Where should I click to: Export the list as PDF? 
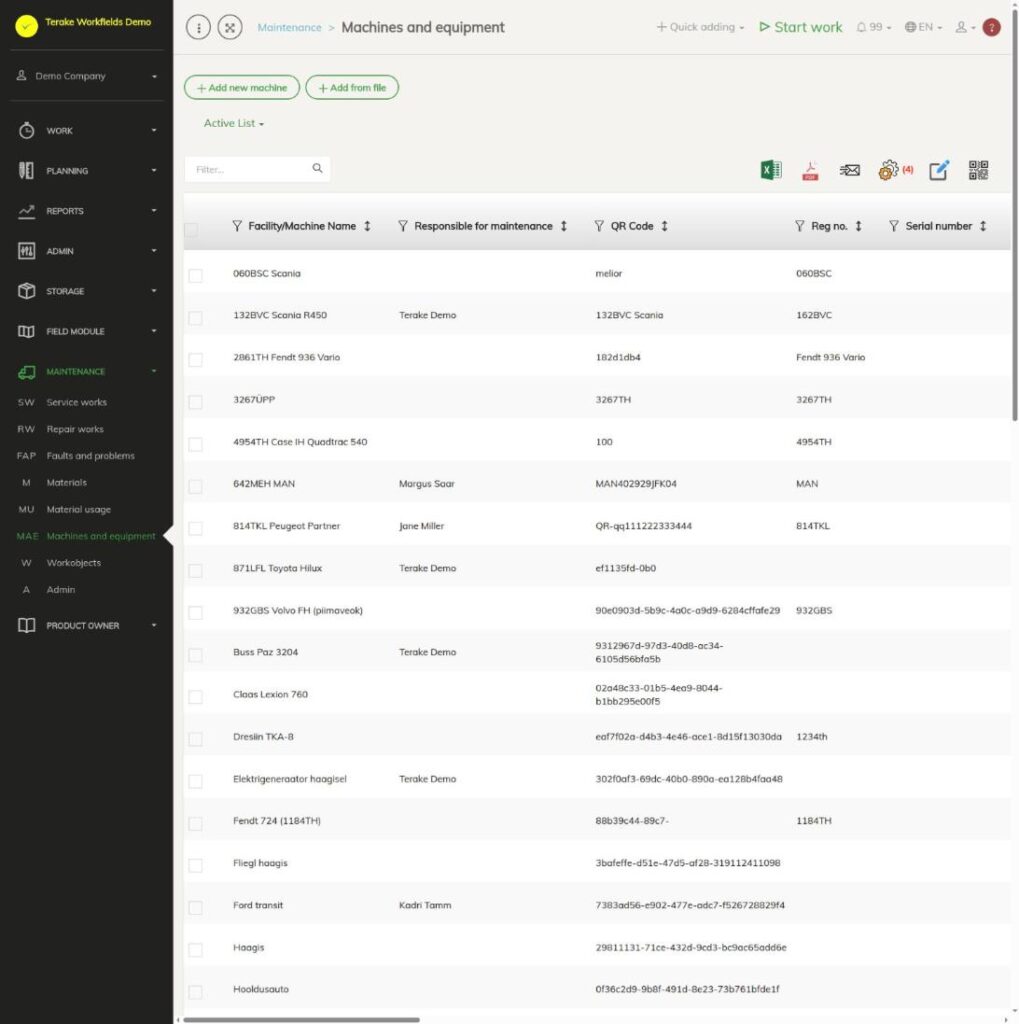(x=810, y=170)
